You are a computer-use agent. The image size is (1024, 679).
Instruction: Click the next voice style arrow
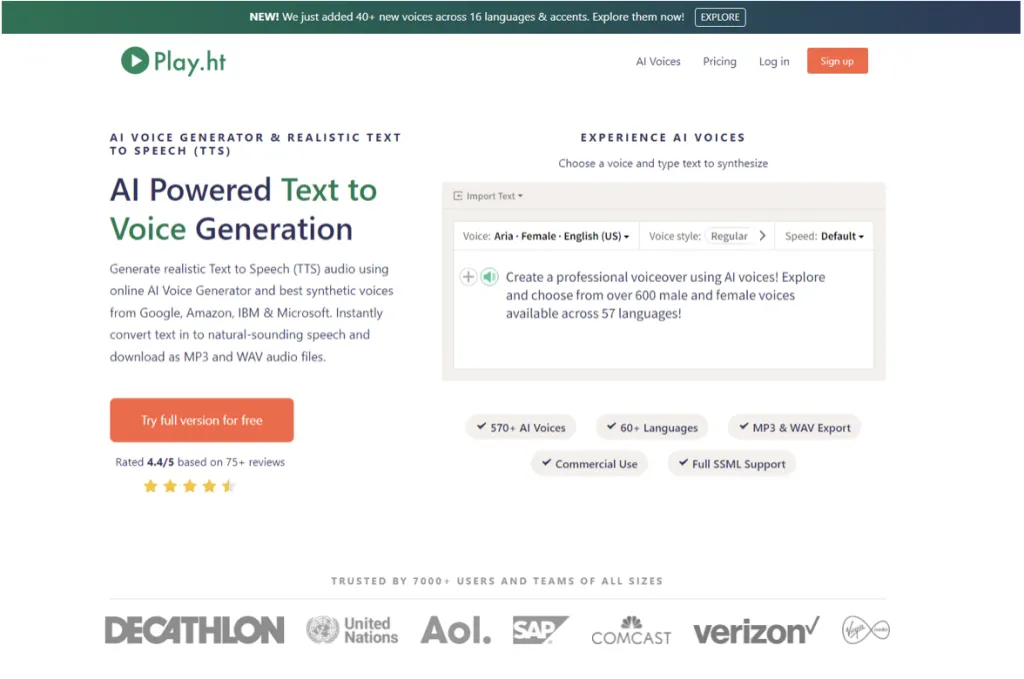point(762,236)
